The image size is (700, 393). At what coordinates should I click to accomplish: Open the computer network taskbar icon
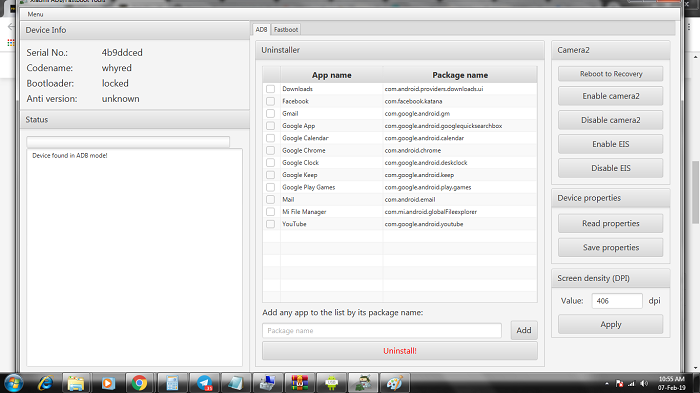tap(267, 383)
